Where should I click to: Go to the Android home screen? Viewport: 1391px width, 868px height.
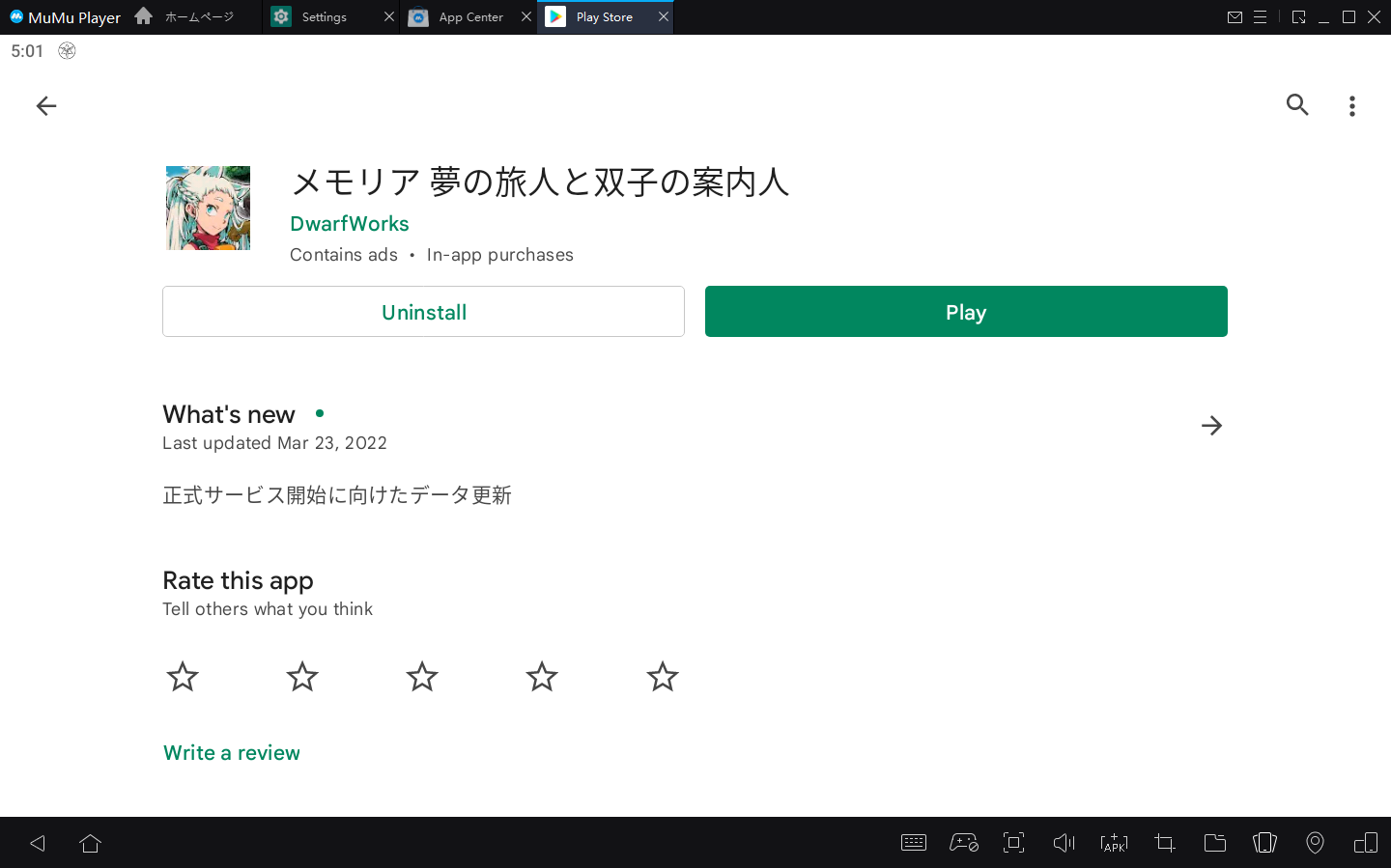(91, 843)
